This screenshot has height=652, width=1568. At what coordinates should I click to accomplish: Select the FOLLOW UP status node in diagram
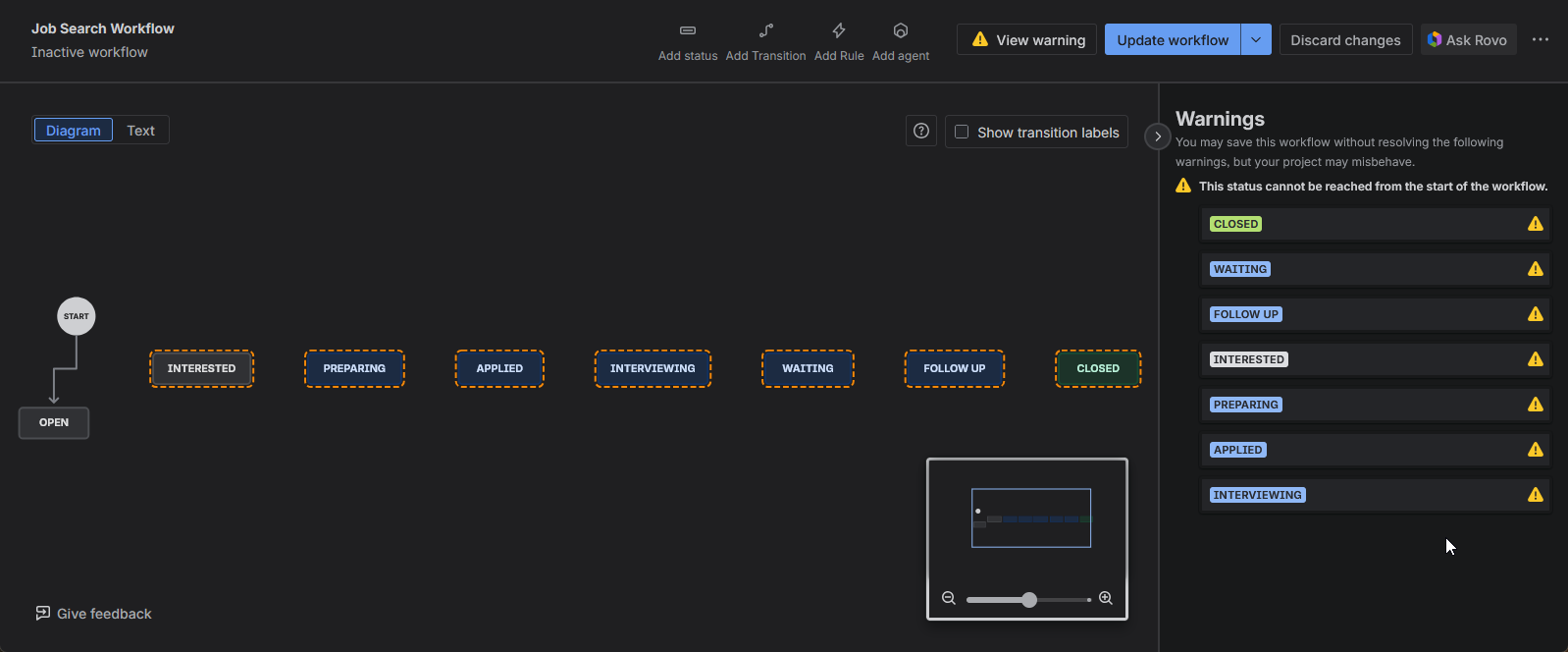click(954, 369)
